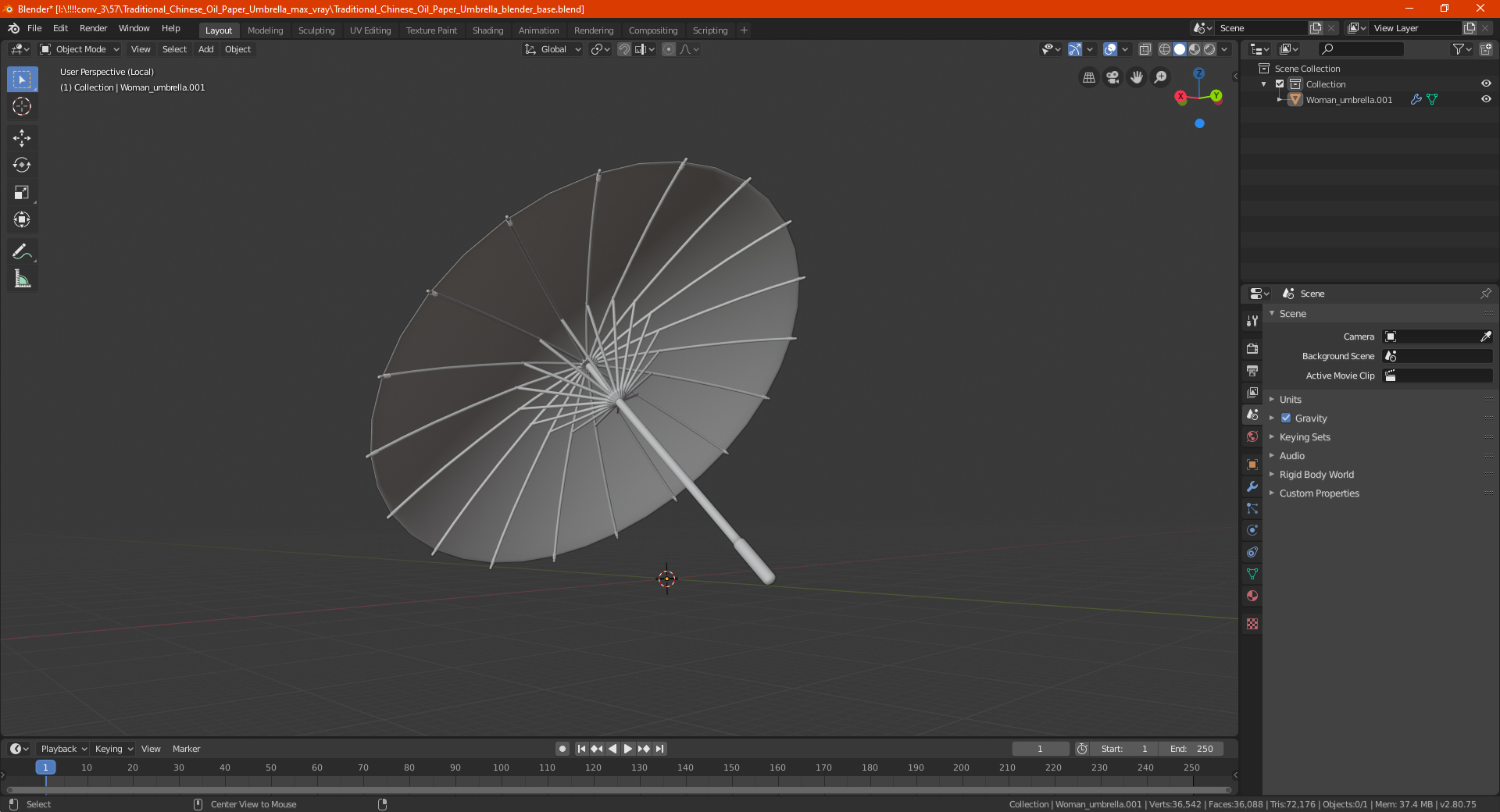Select the Scale tool
This screenshot has height=812, width=1500.
tap(22, 192)
